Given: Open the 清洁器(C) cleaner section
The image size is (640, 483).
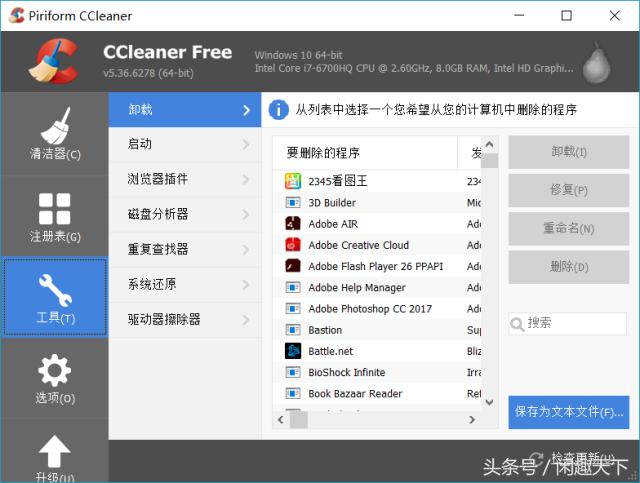Looking at the screenshot, I should [x=55, y=134].
